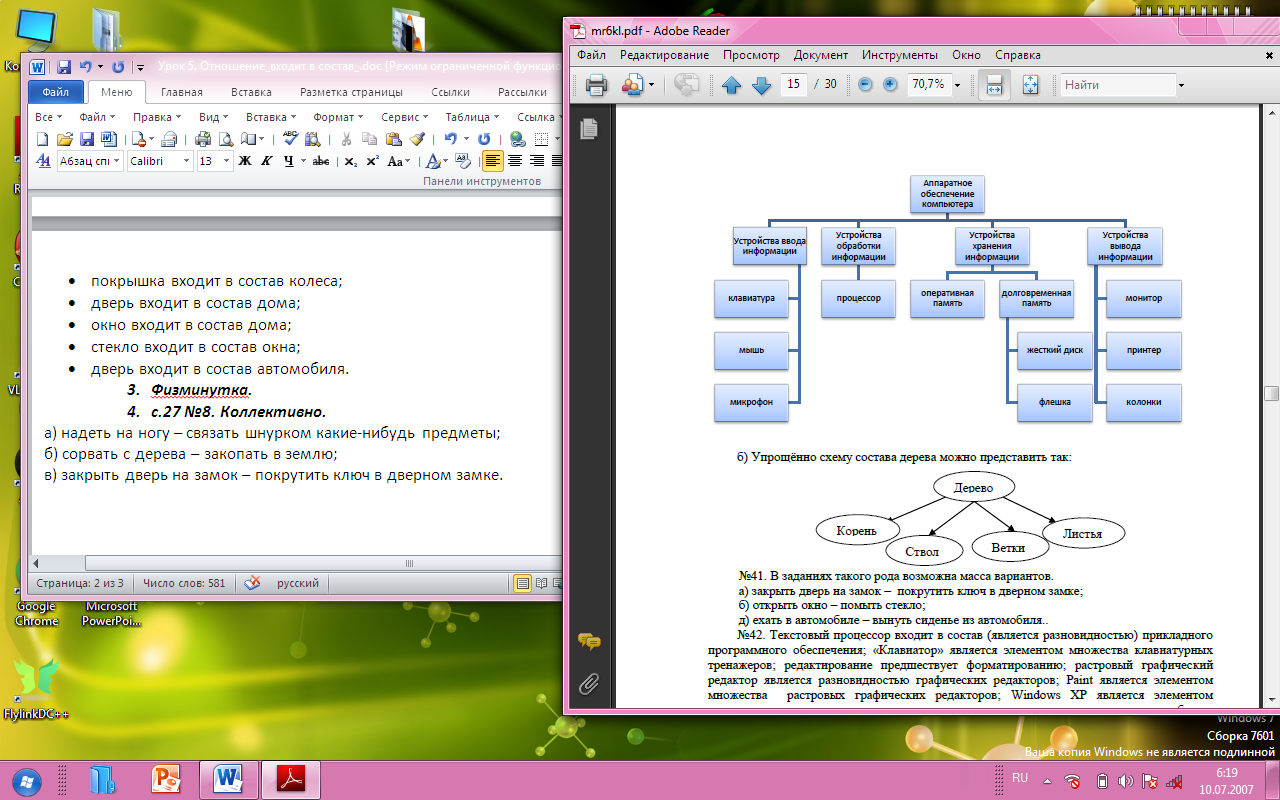Click the Найти search field in Adobe Reader
1280x800 pixels.
[1117, 85]
